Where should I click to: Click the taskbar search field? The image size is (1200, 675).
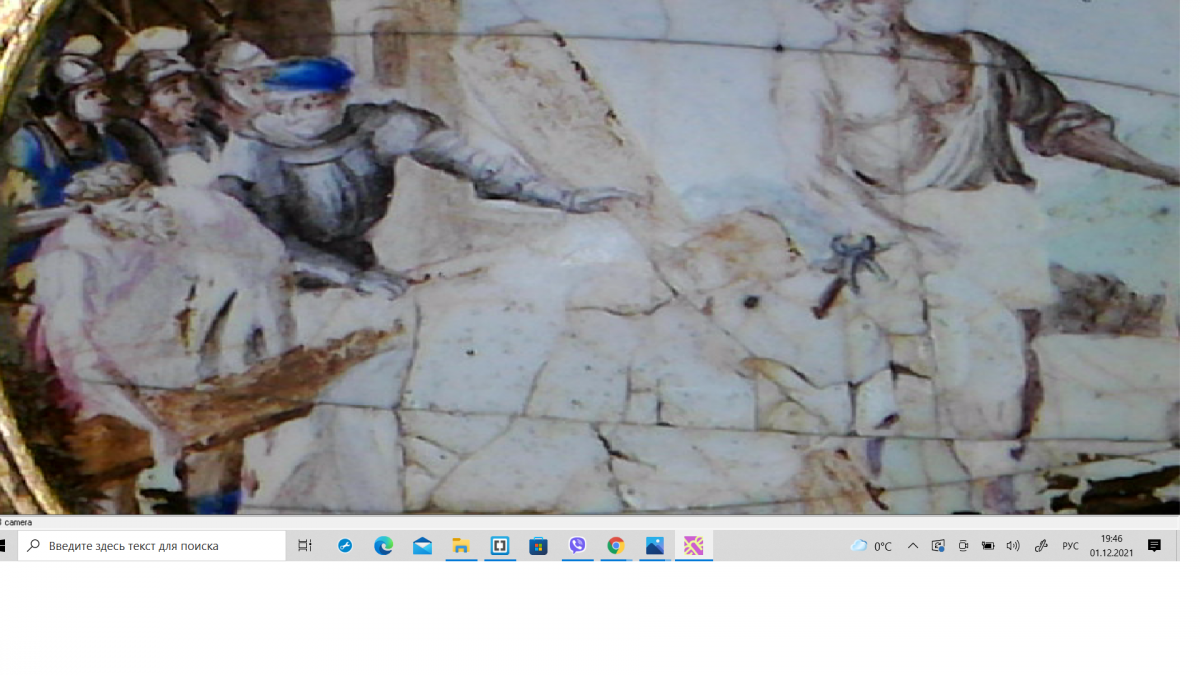pyautogui.click(x=152, y=546)
